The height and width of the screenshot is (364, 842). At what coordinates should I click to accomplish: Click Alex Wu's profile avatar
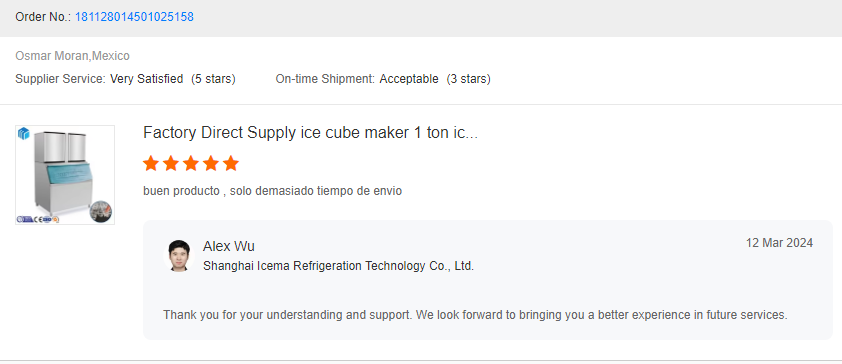pyautogui.click(x=179, y=256)
